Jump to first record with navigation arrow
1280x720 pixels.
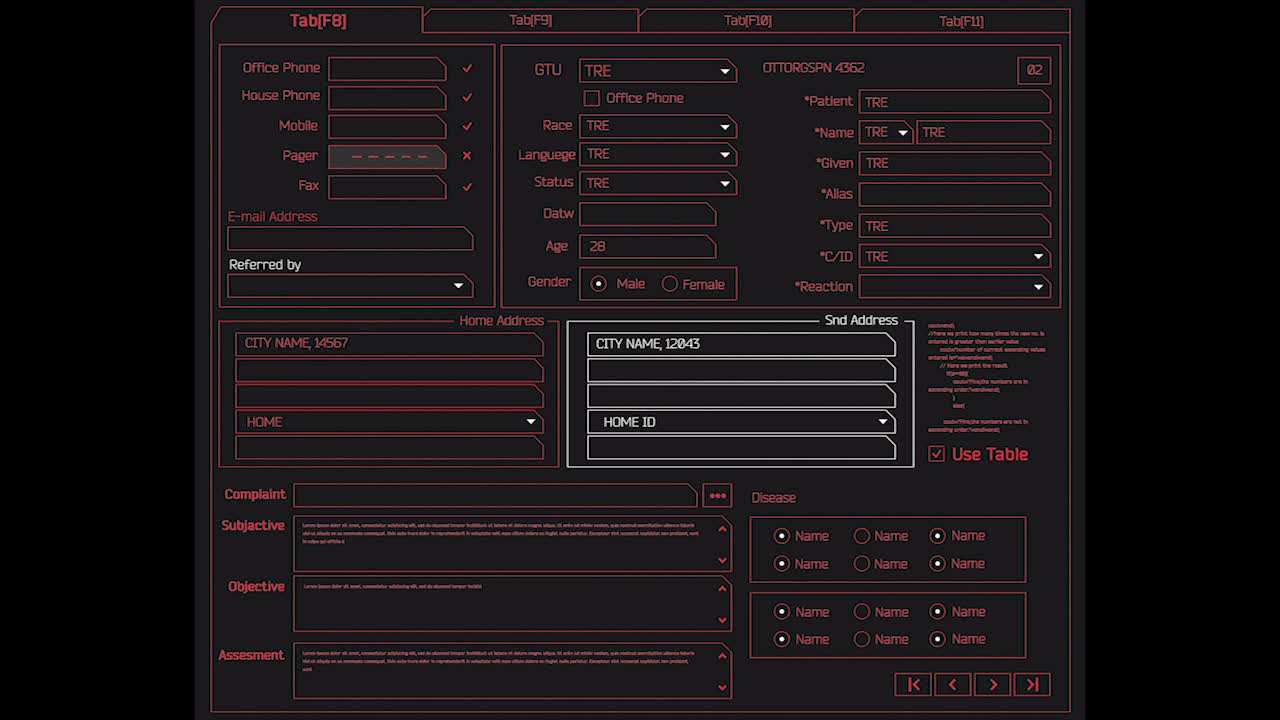[x=913, y=684]
